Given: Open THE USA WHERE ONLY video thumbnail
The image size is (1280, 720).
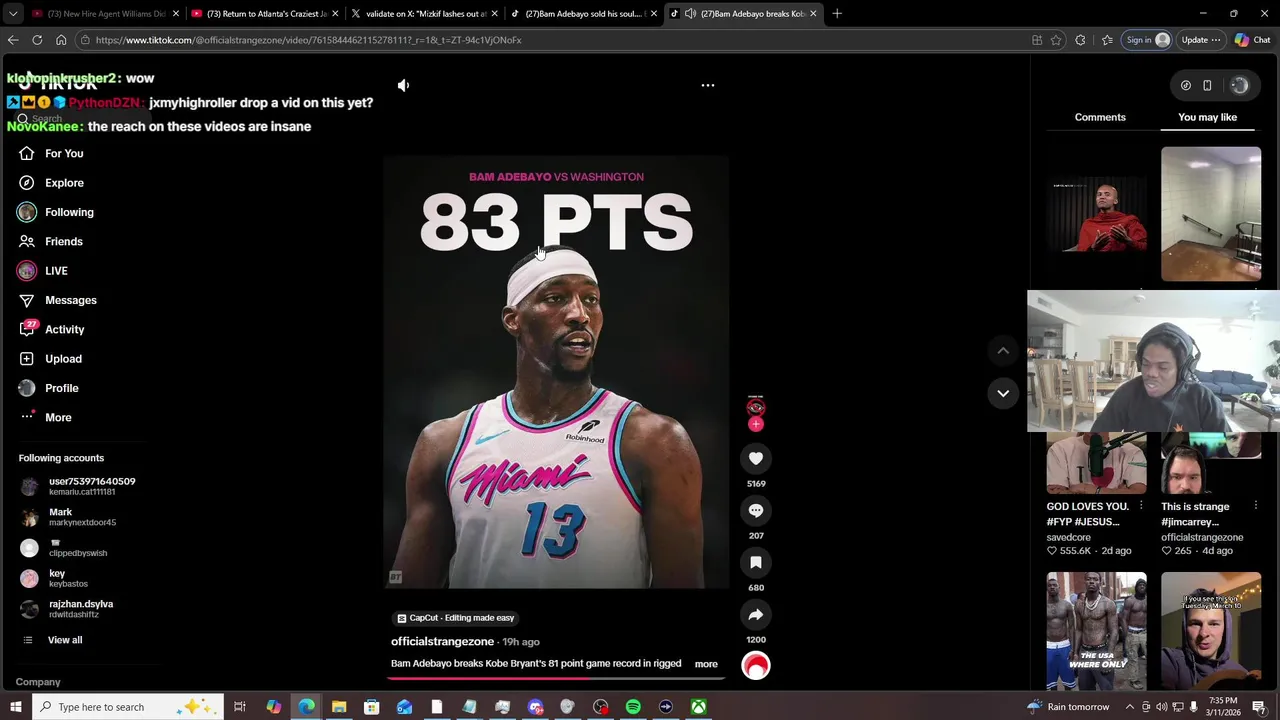Looking at the screenshot, I should tap(1097, 631).
